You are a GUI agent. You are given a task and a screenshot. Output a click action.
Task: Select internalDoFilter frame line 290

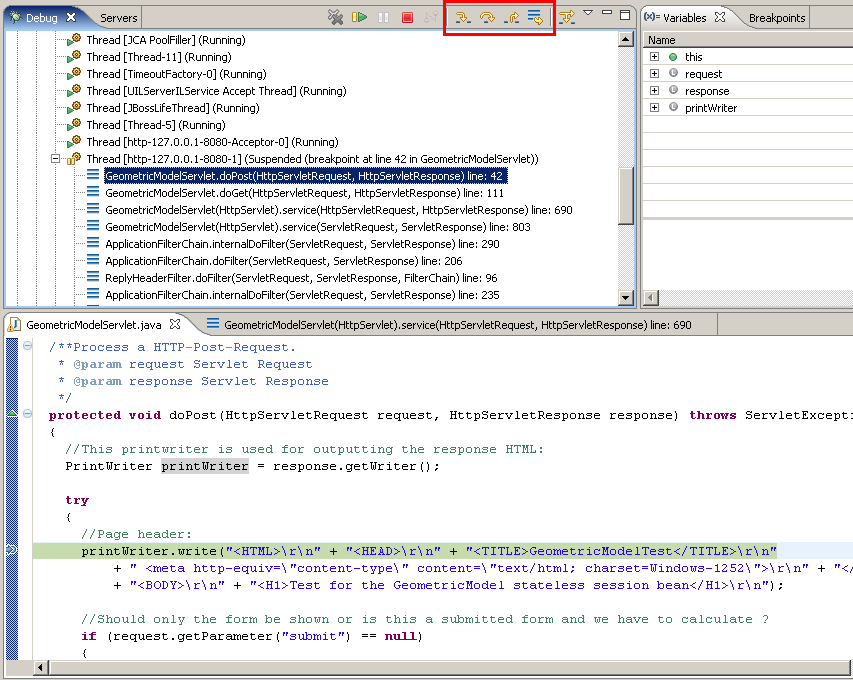point(302,244)
